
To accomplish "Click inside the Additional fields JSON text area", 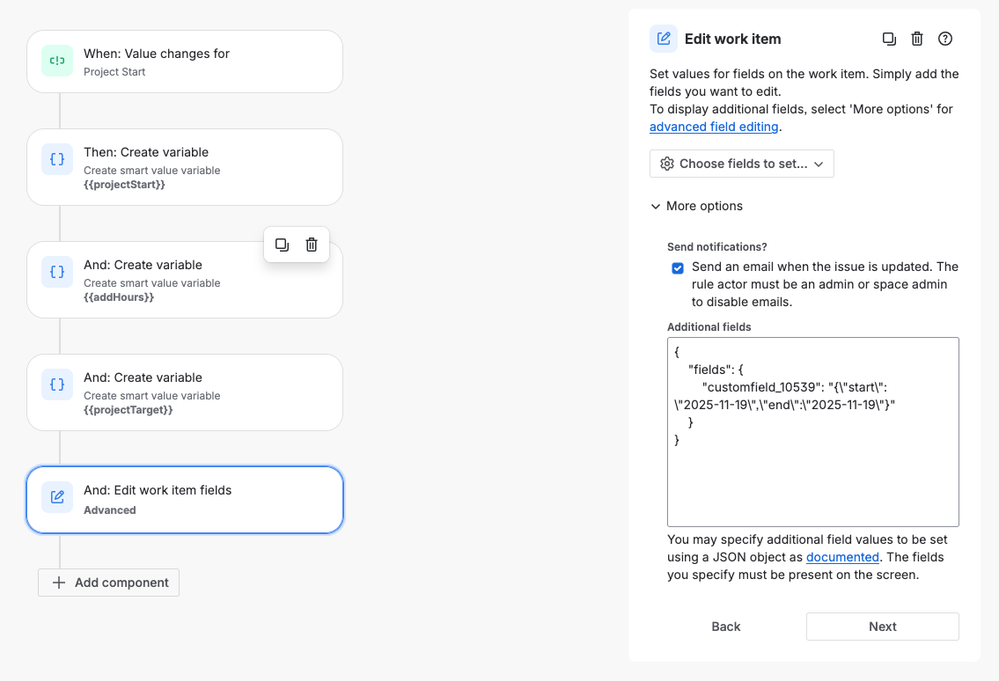I will tap(812, 480).
